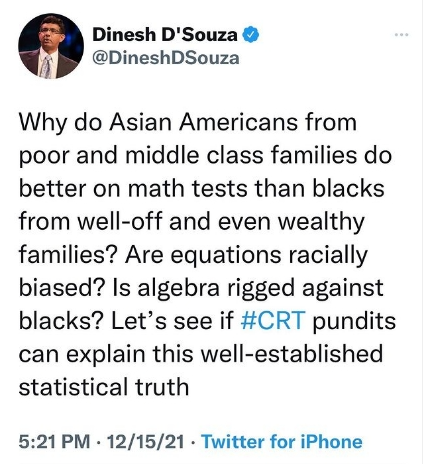
Task: Open the three-dot more options menu
Action: (401, 34)
